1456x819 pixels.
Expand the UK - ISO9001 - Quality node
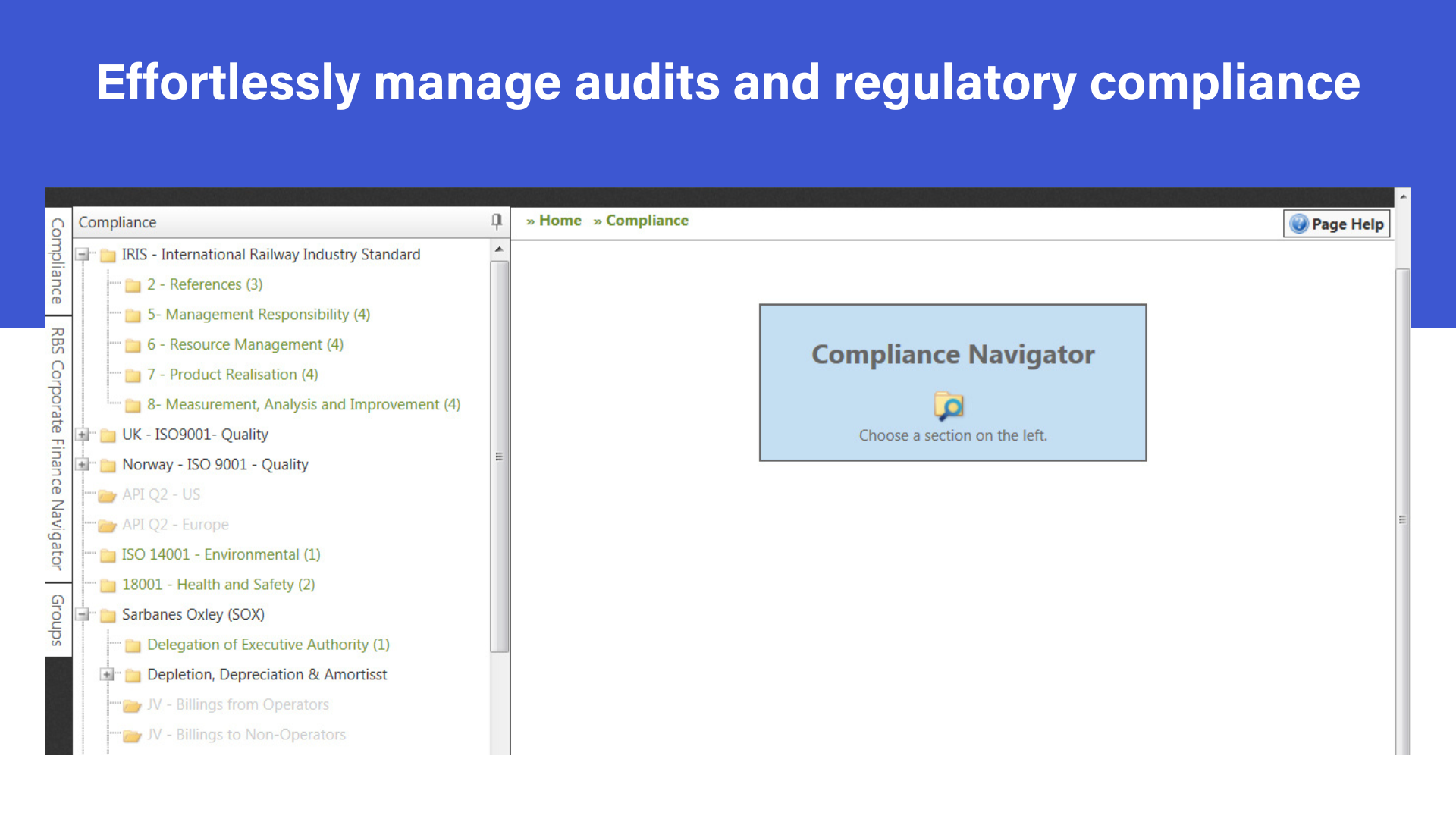[82, 435]
